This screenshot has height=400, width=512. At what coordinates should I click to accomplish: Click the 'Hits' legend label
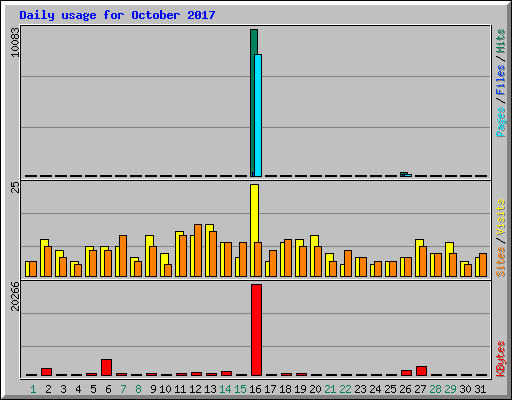click(501, 41)
